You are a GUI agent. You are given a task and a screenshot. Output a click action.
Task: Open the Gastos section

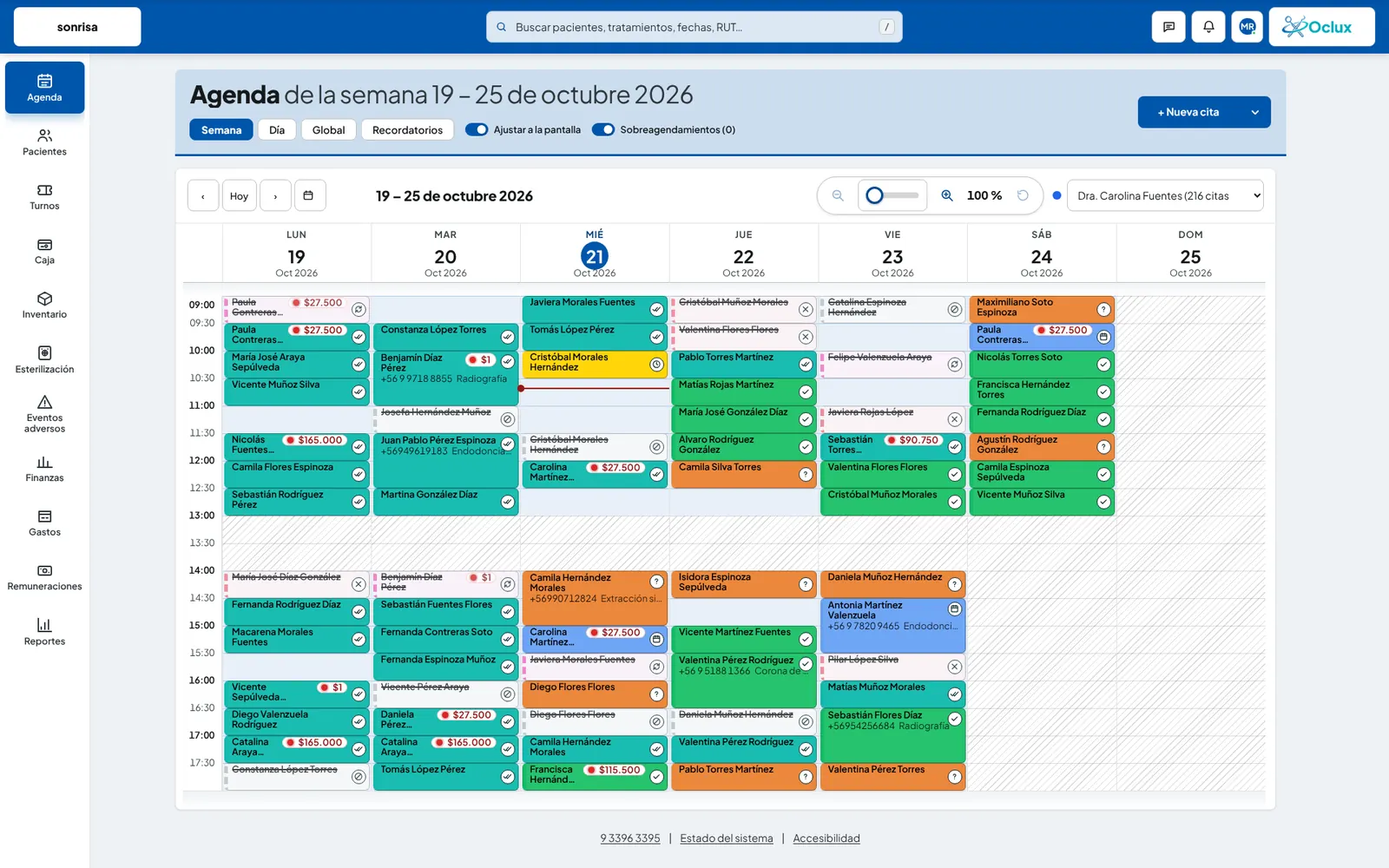point(44,523)
